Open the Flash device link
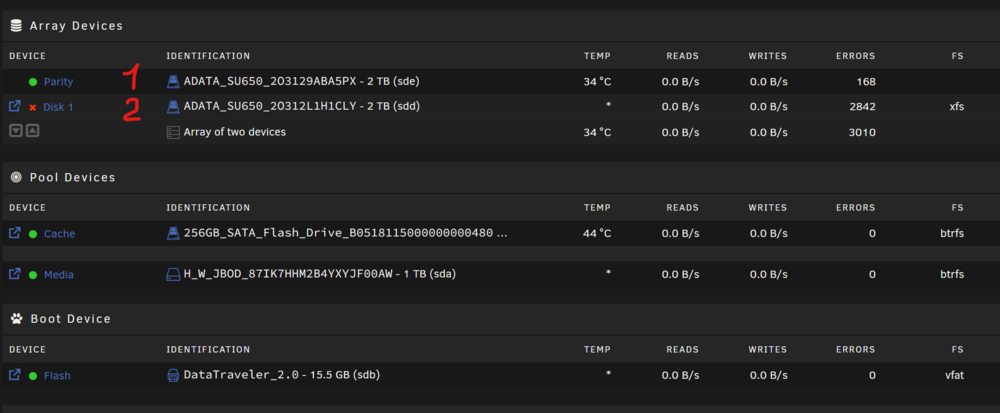The width and height of the screenshot is (1000, 413). (57, 375)
